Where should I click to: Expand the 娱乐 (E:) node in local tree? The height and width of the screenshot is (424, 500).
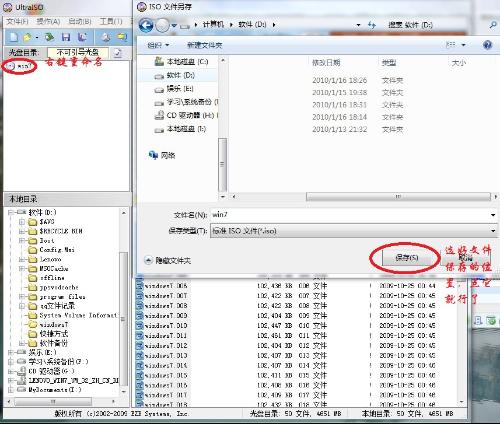click(11, 352)
